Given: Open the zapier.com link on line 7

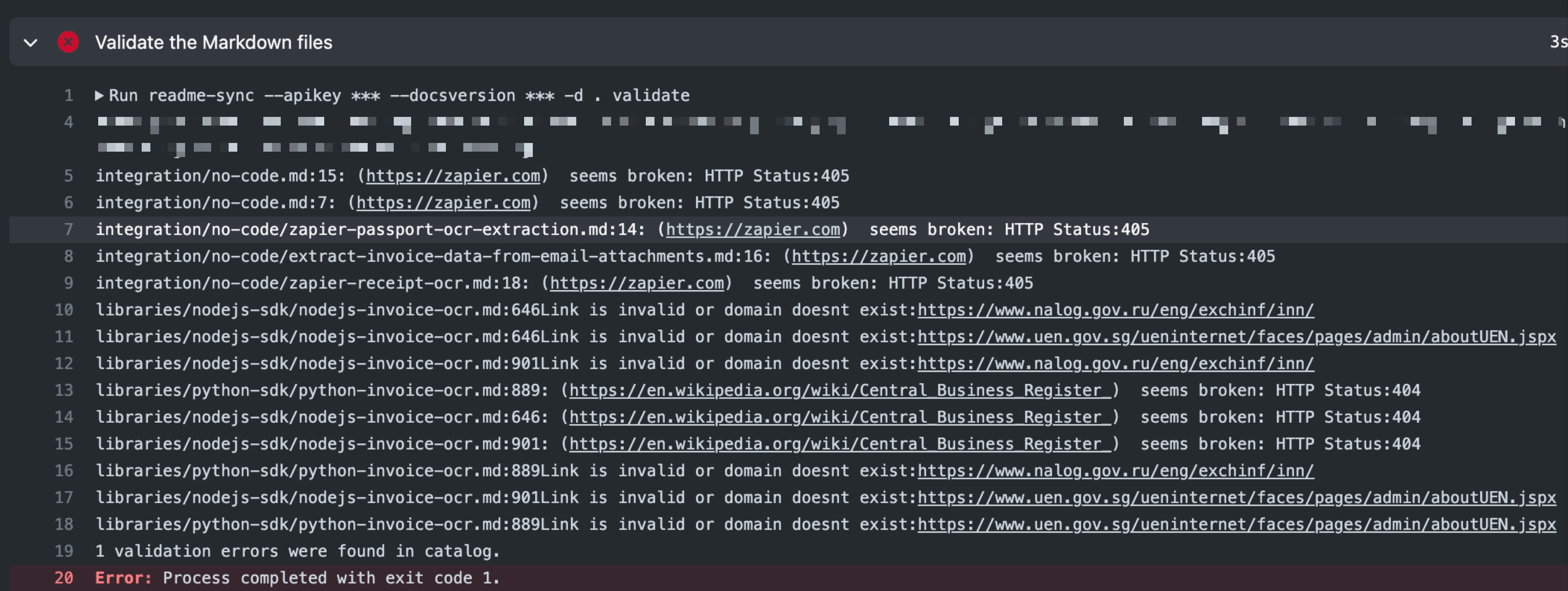Looking at the screenshot, I should click(x=753, y=229).
